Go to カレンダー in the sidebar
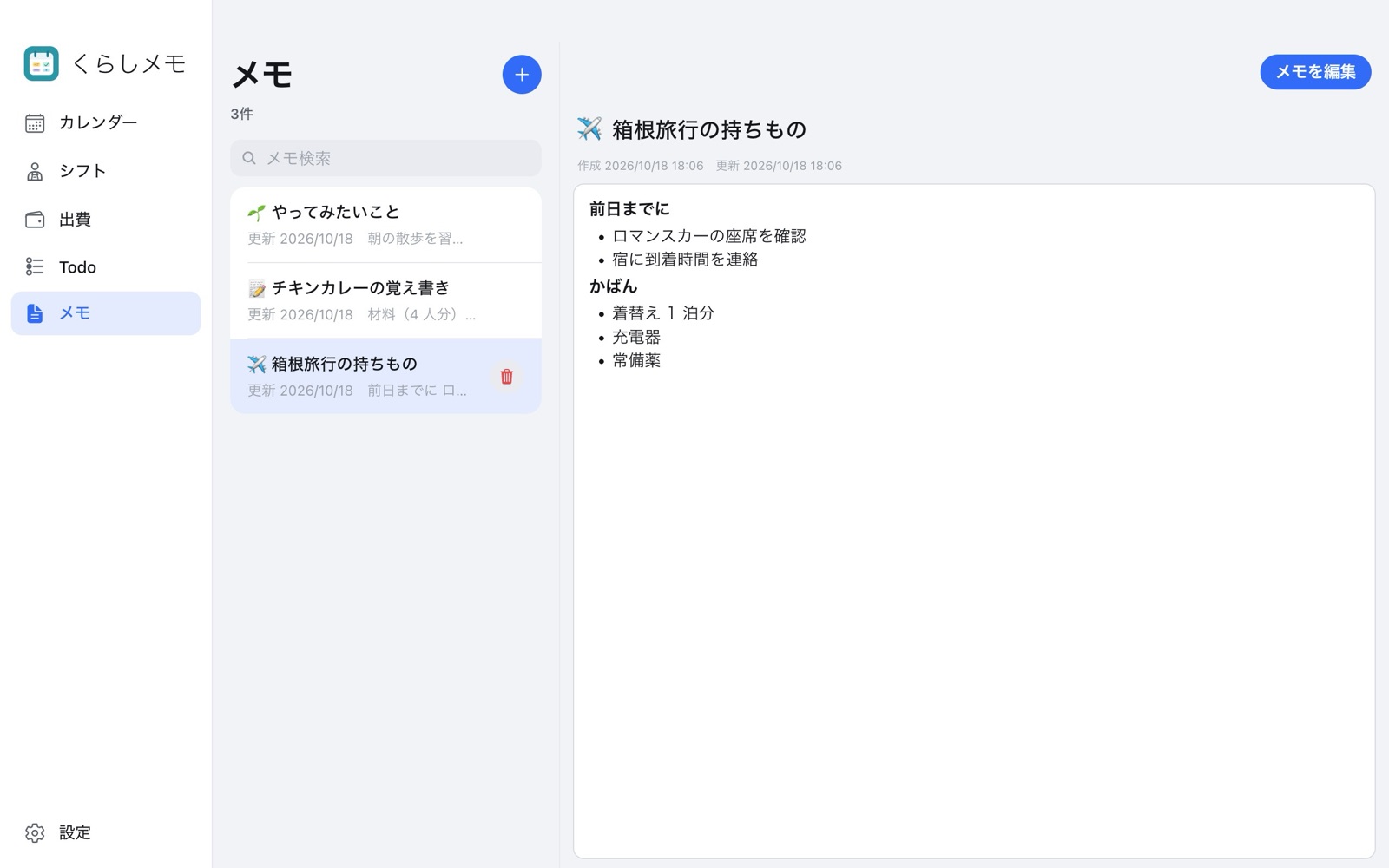The height and width of the screenshot is (868, 1389). click(x=98, y=122)
